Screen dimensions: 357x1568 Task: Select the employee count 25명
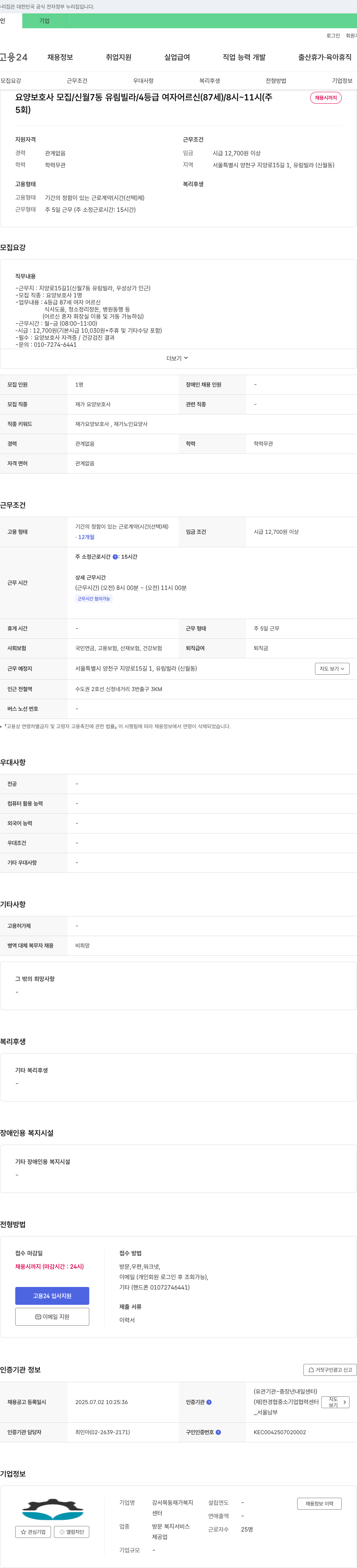247,1529
